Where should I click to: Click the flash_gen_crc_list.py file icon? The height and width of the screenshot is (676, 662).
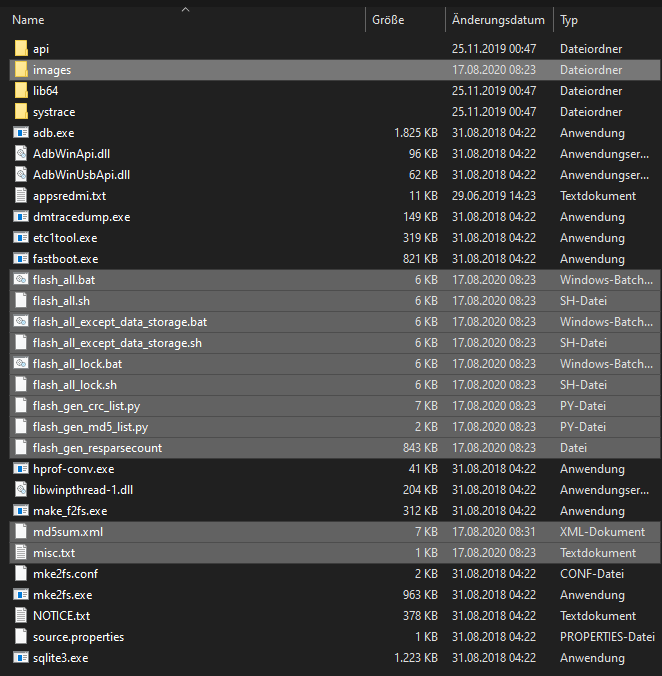pyautogui.click(x=21, y=406)
